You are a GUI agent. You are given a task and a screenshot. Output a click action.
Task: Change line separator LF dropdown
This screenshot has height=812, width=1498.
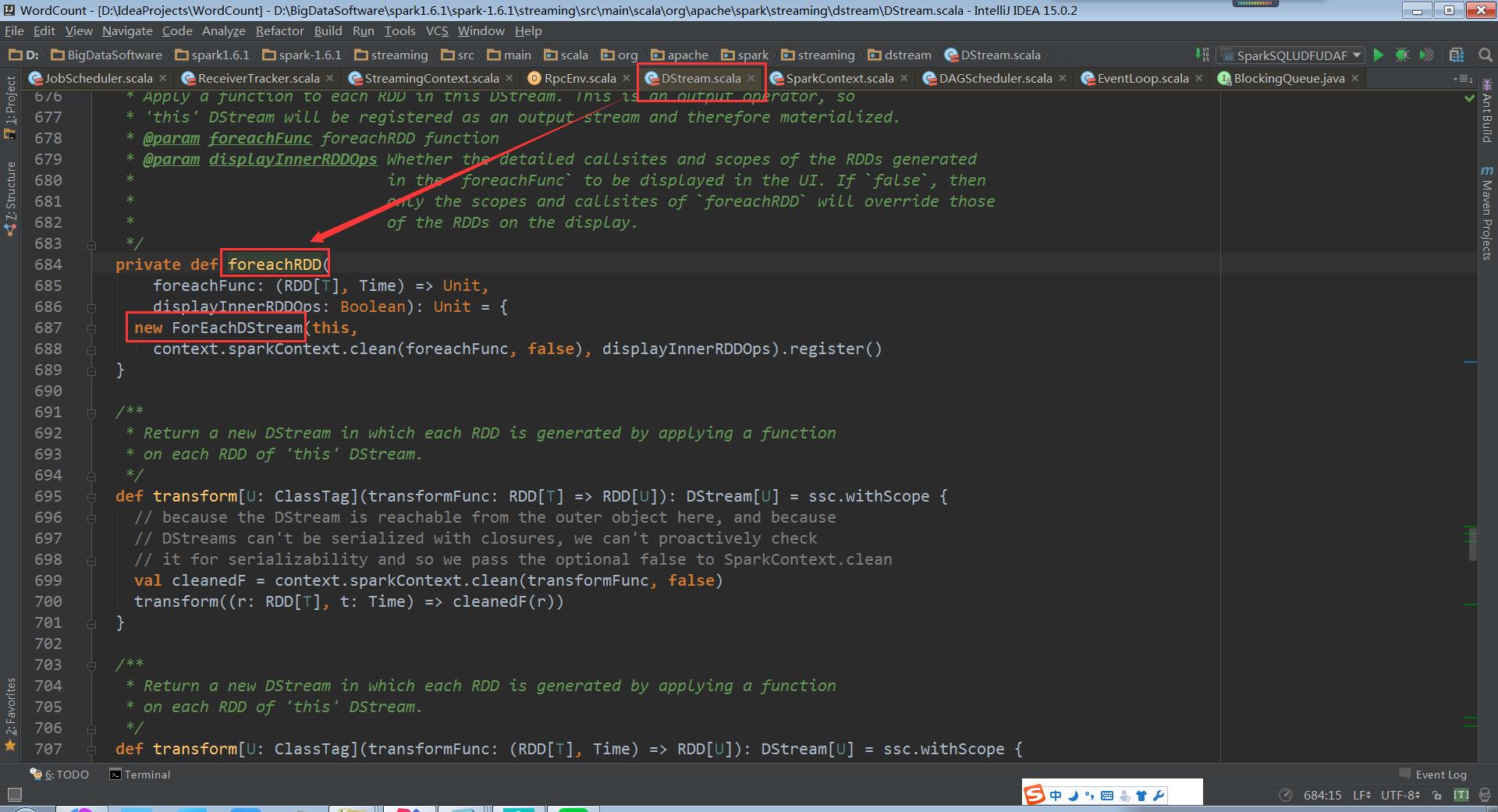point(1362,795)
